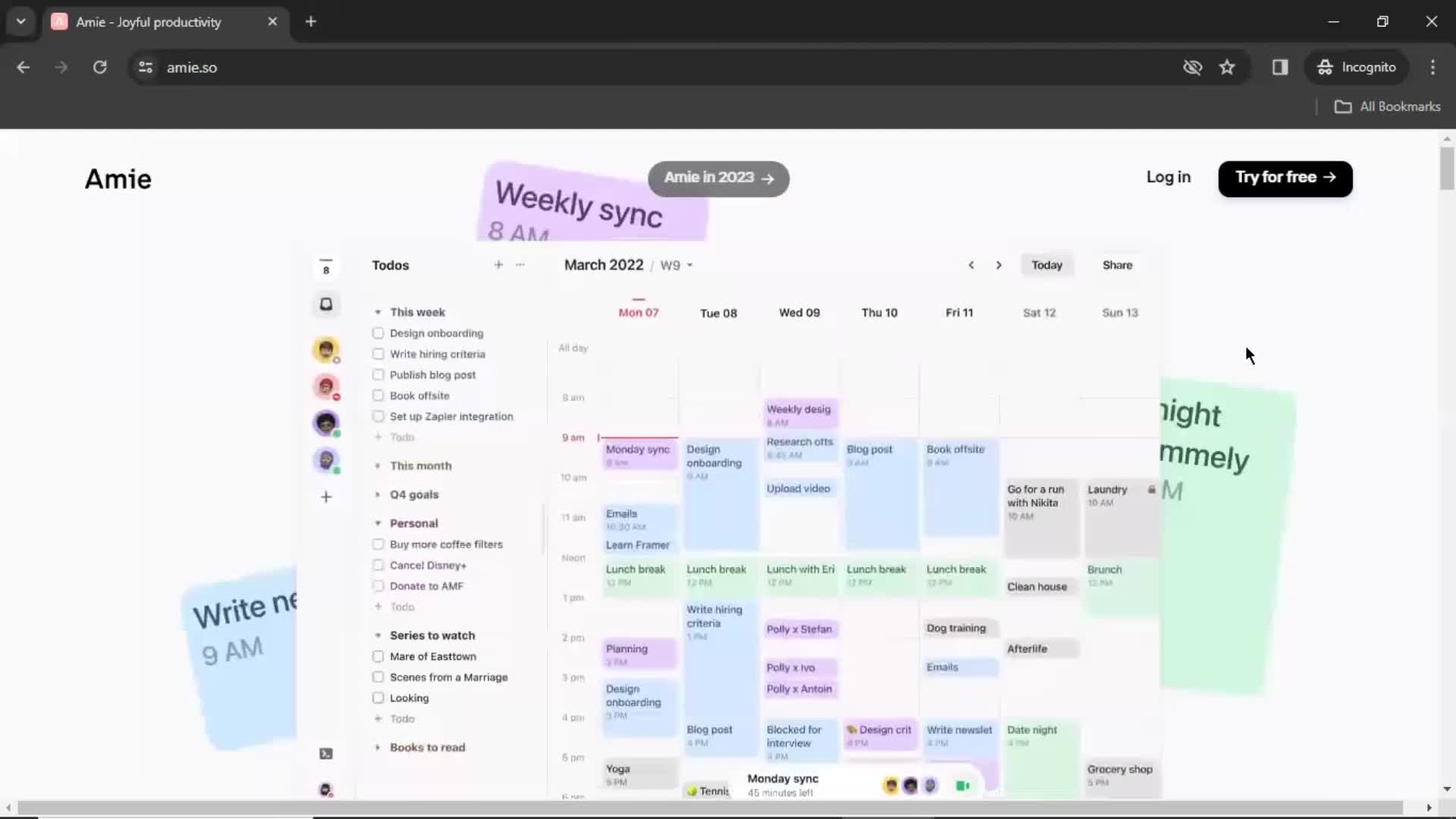Click the navigate to previous week arrow

pos(971,265)
